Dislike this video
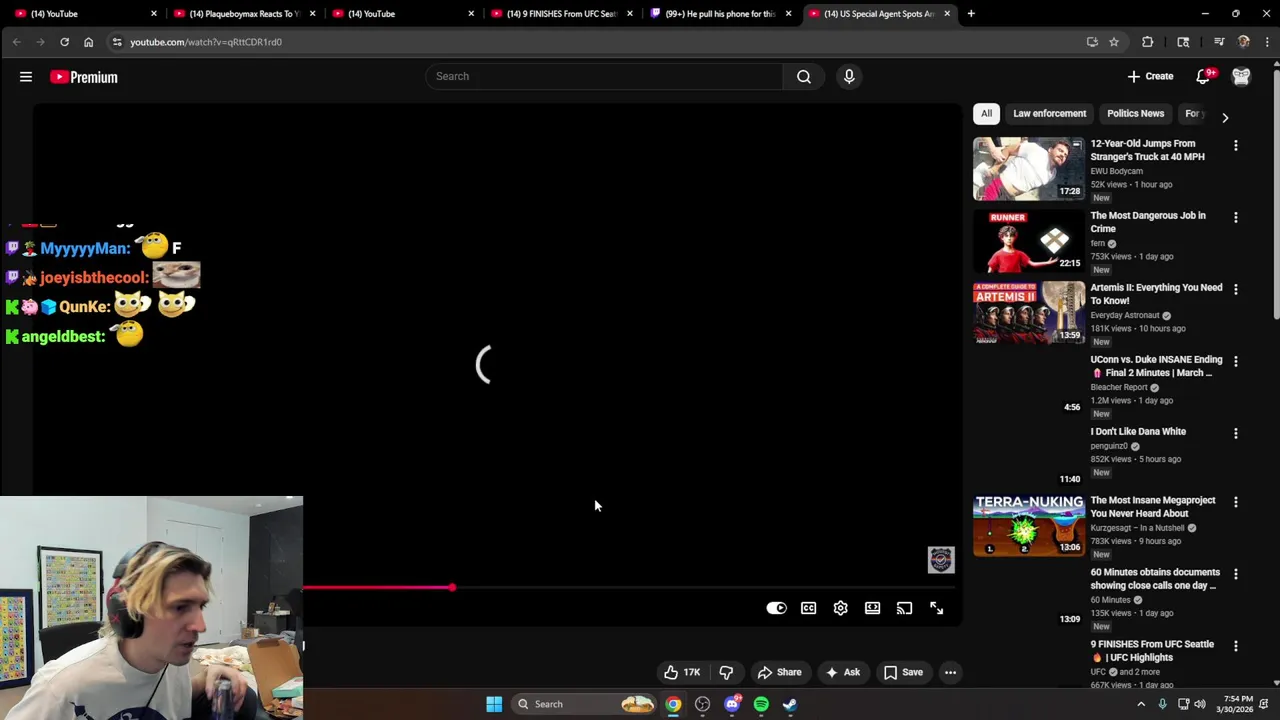 [726, 672]
